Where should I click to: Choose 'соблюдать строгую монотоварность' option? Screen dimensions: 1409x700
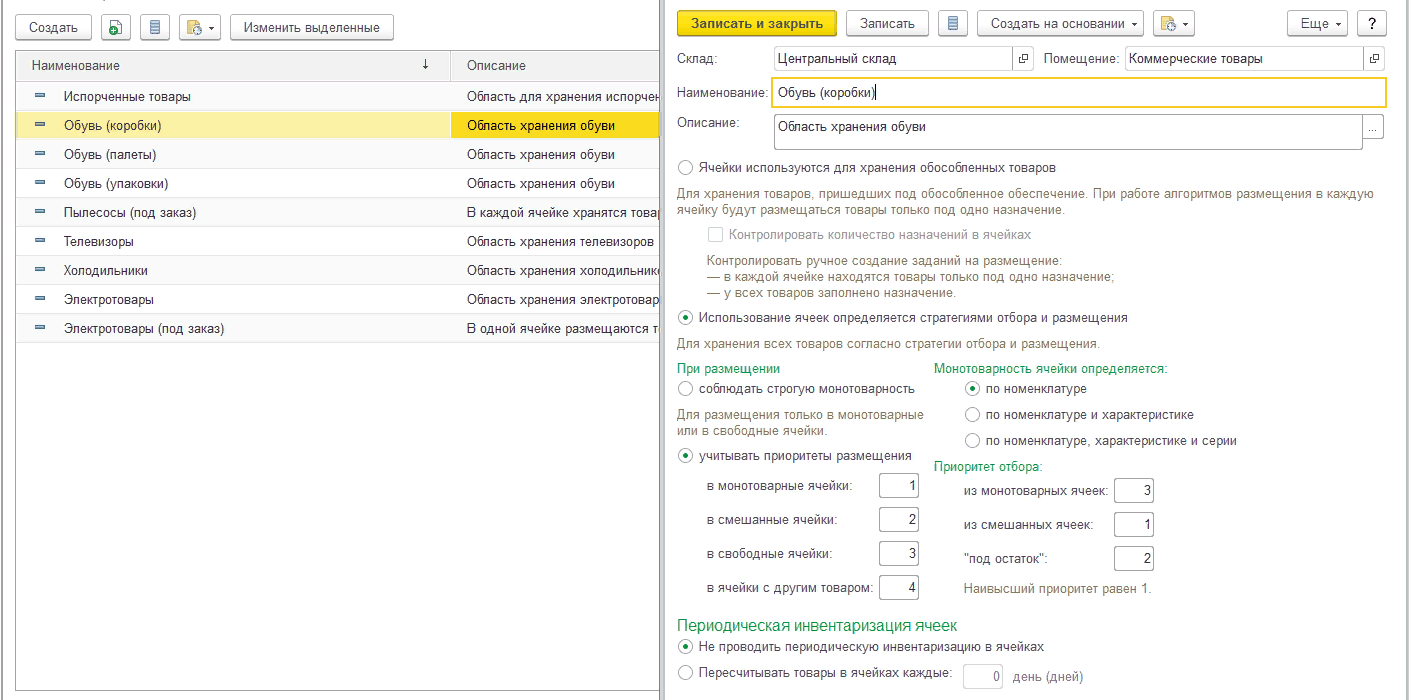tap(685, 389)
